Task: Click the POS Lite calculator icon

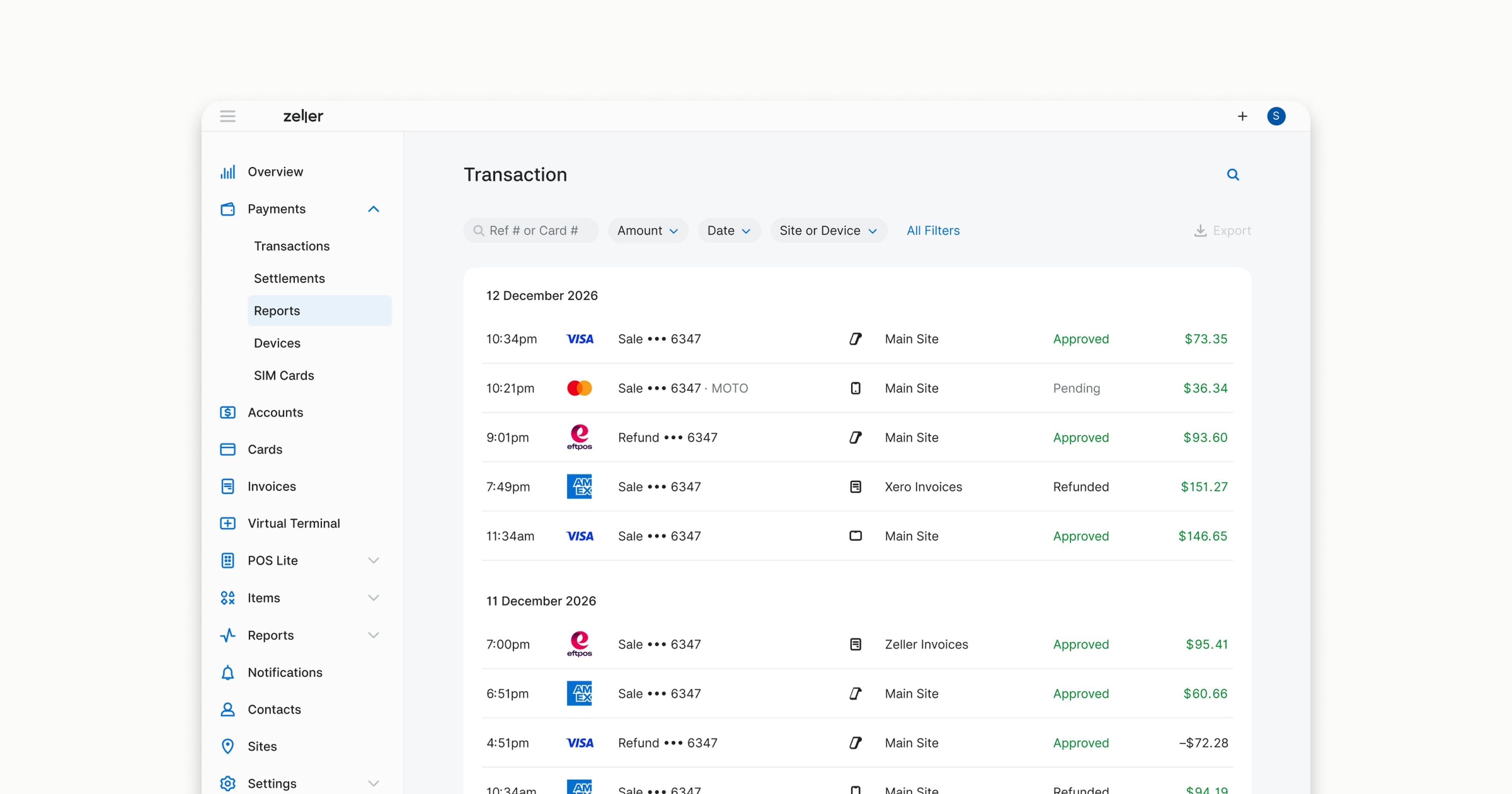Action: pyautogui.click(x=228, y=560)
